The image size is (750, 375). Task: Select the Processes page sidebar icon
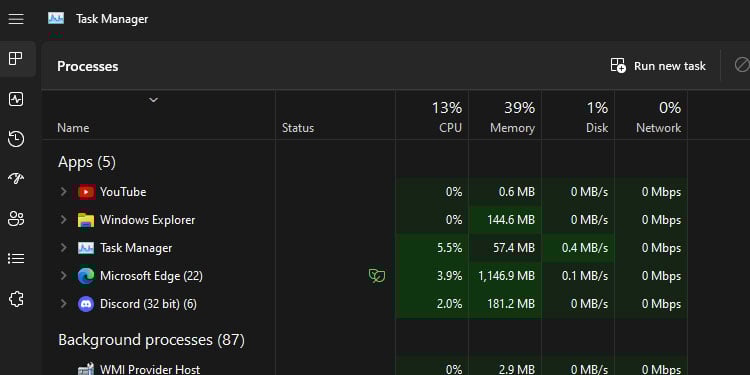[16, 59]
